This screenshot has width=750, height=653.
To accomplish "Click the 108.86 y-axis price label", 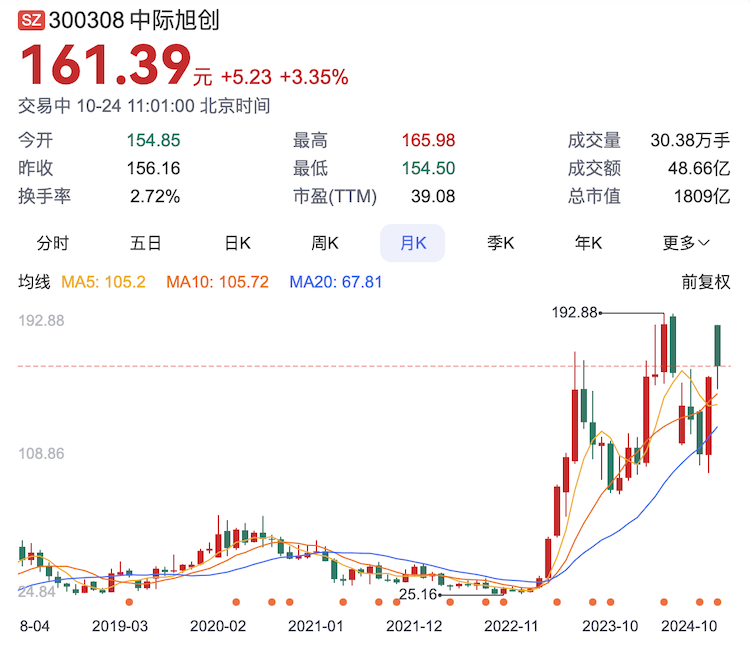I will coord(41,454).
